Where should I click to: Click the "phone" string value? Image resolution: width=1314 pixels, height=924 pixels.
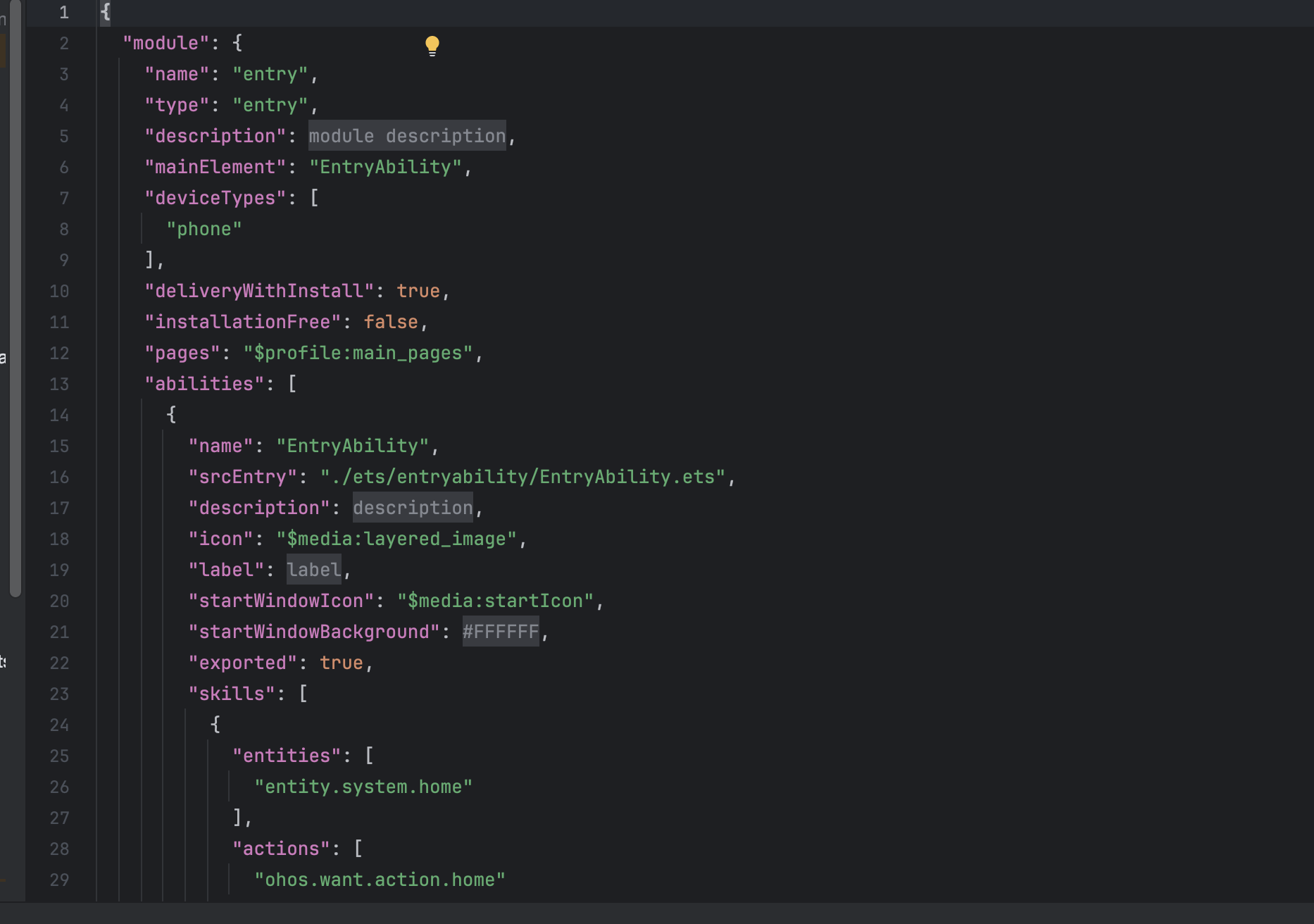pos(204,229)
